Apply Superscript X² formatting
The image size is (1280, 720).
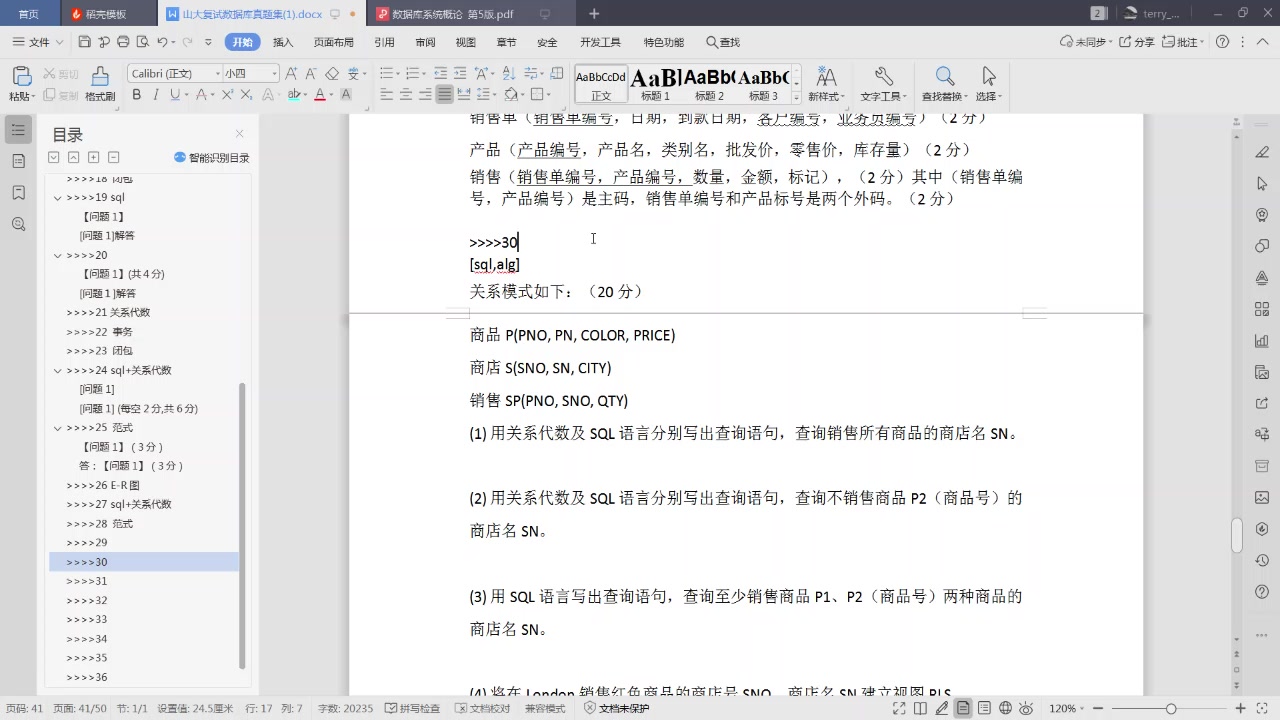[x=227, y=95]
